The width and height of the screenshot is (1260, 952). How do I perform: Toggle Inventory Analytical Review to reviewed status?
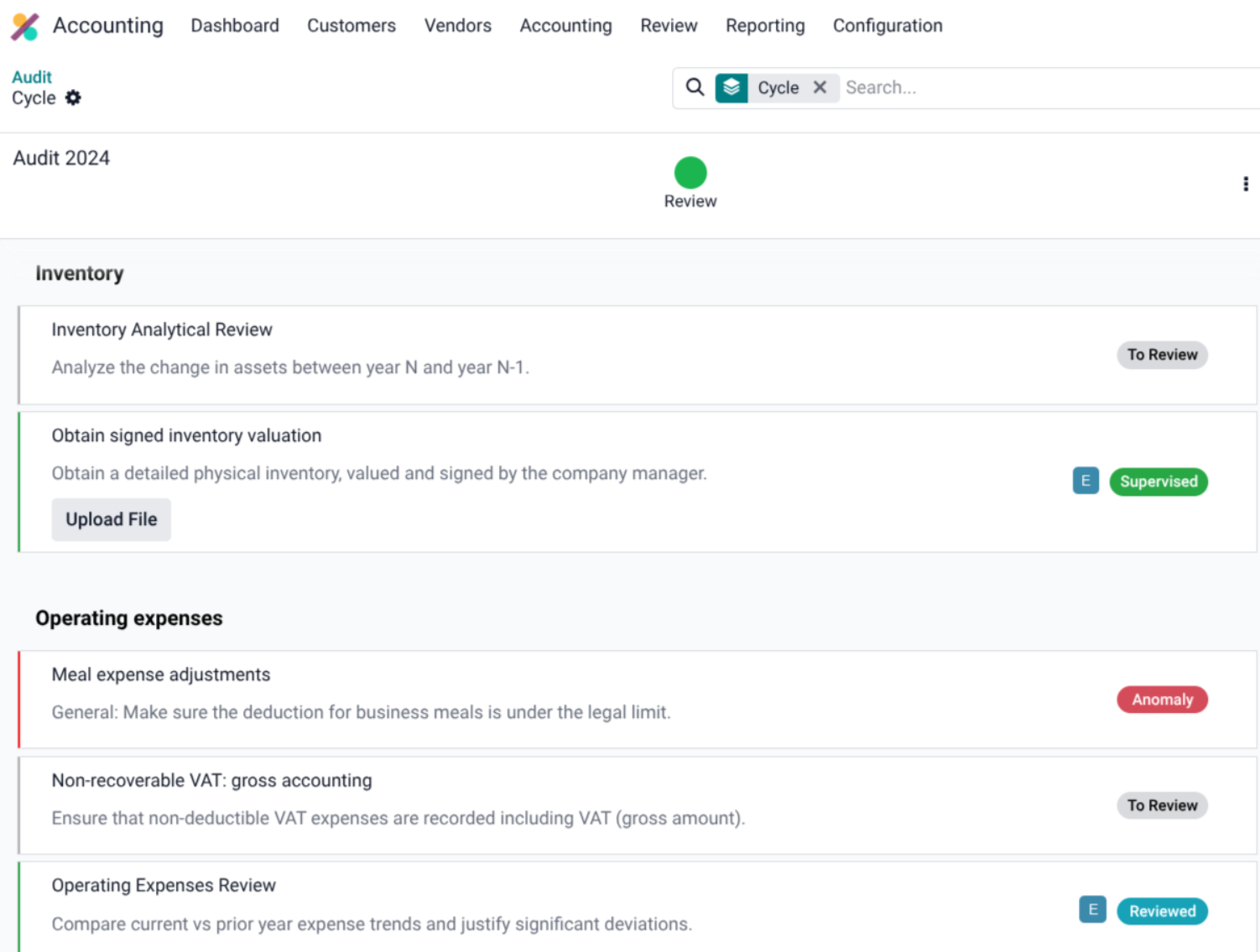pos(1162,355)
